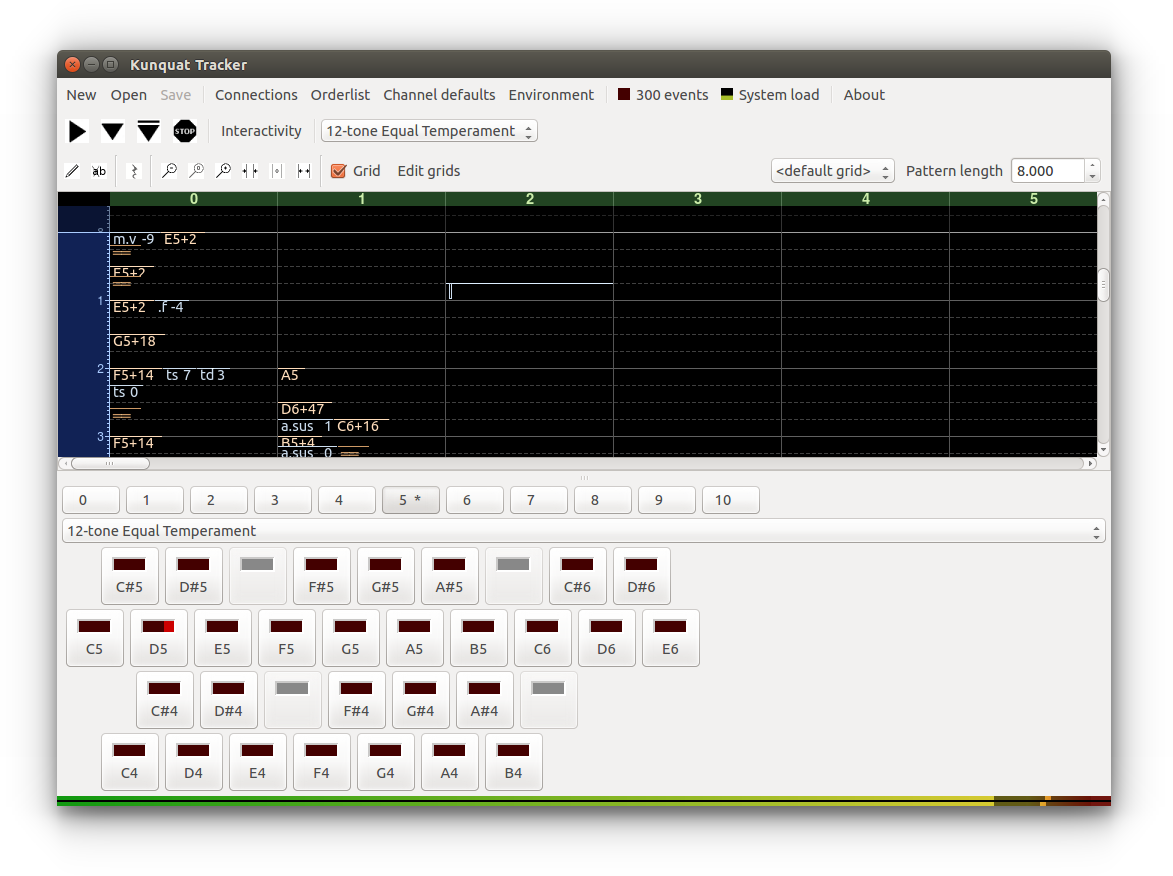Click the System load indicator
The width and height of the screenshot is (1173, 876).
pos(770,95)
